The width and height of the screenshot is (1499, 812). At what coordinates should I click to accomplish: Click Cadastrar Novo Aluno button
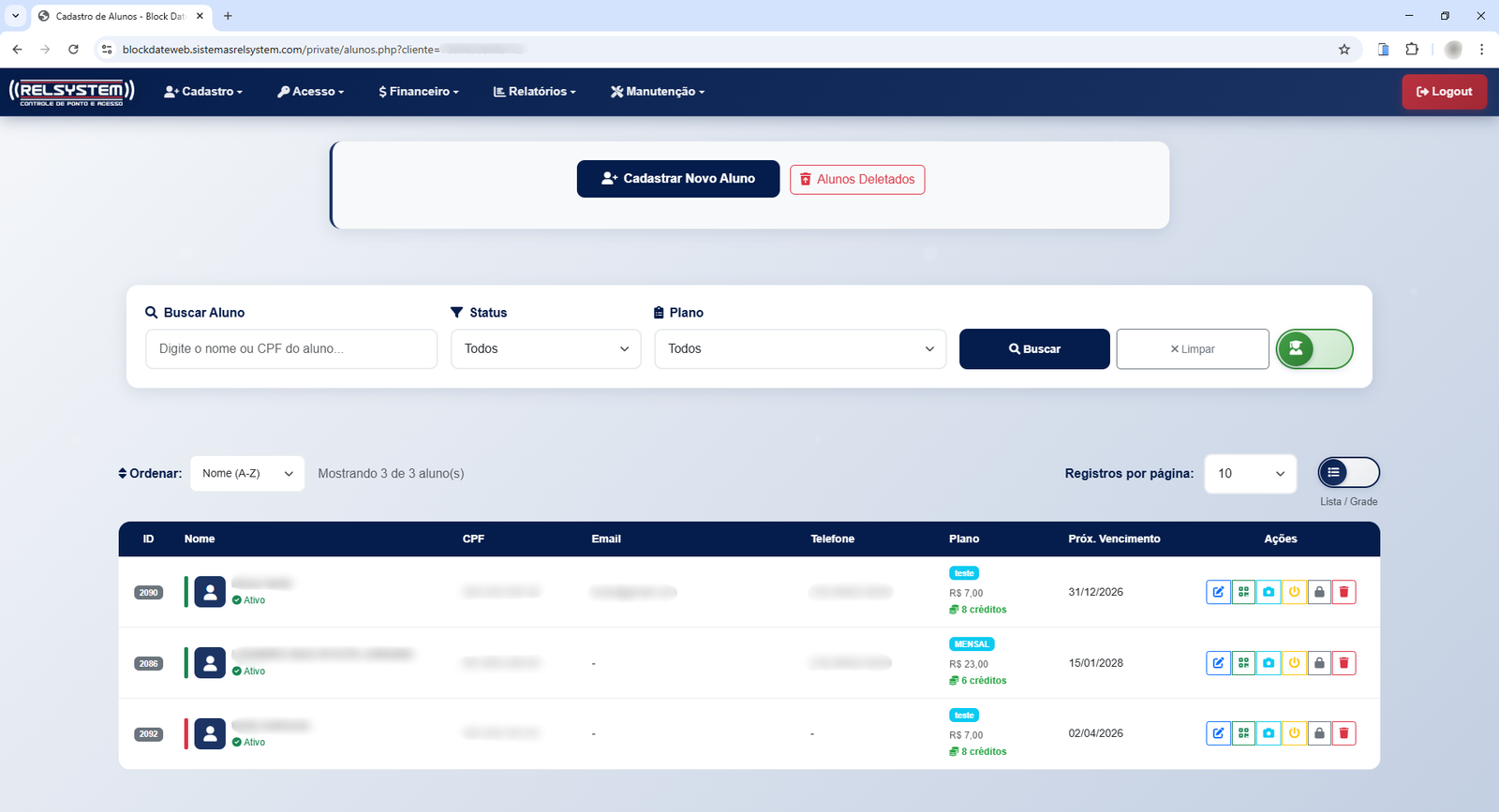[x=677, y=179]
